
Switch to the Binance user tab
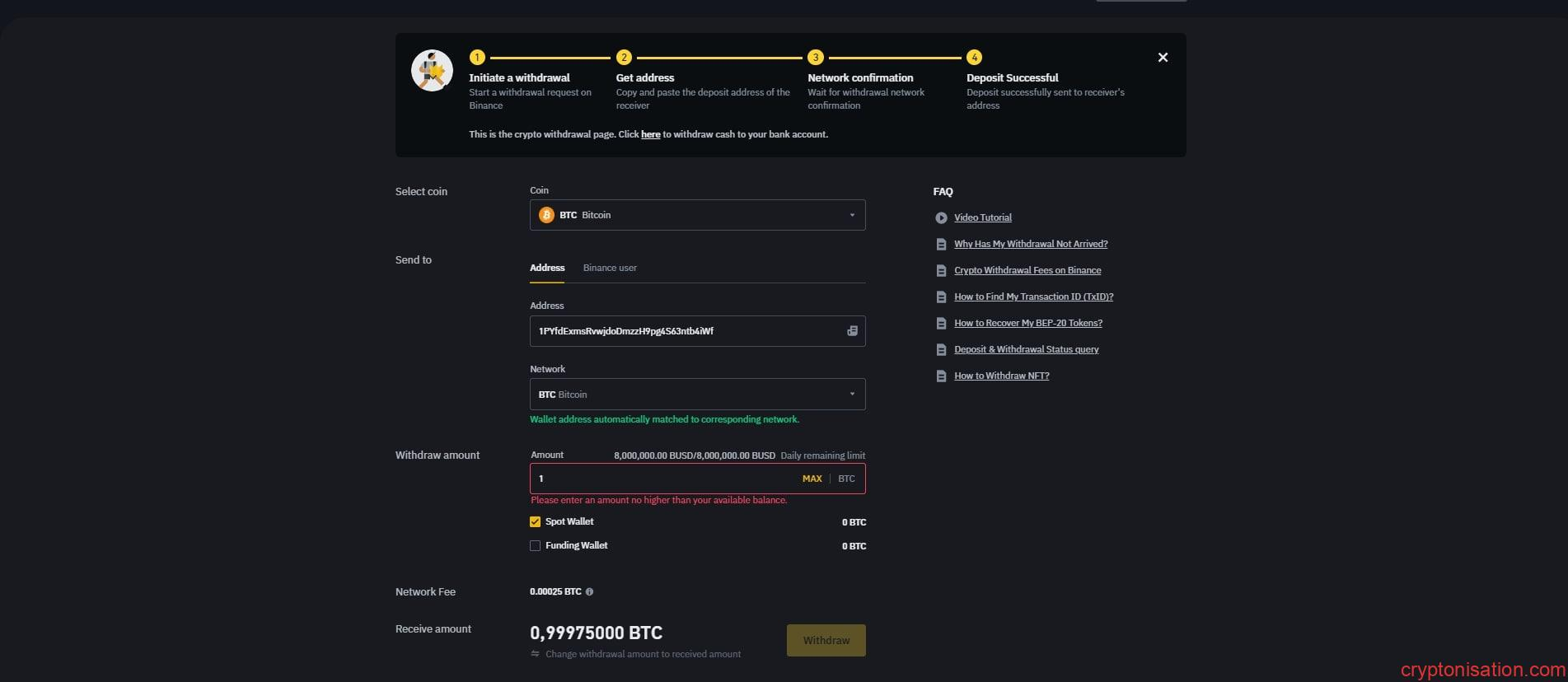point(610,268)
